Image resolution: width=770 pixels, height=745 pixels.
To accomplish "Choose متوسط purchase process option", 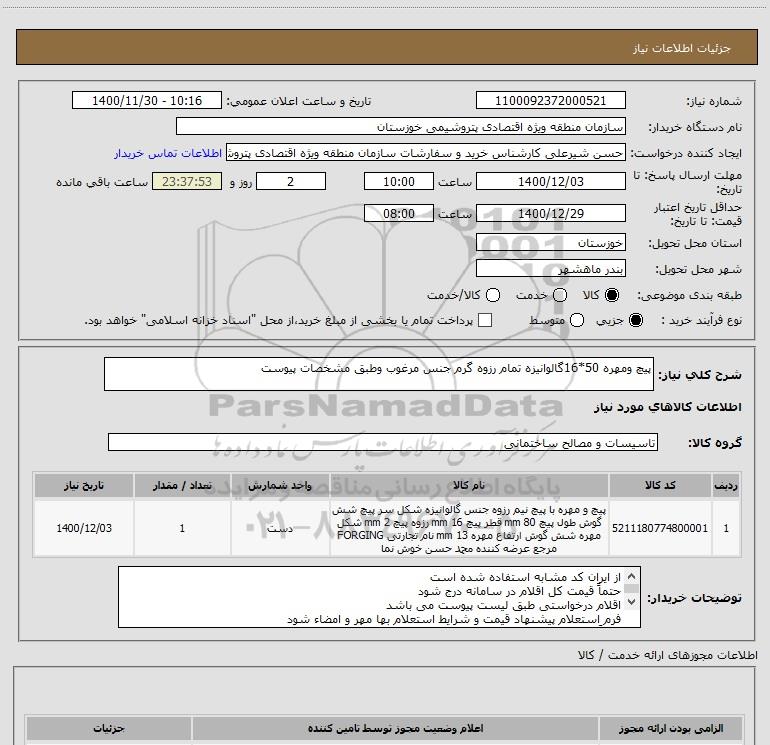I will [577, 320].
